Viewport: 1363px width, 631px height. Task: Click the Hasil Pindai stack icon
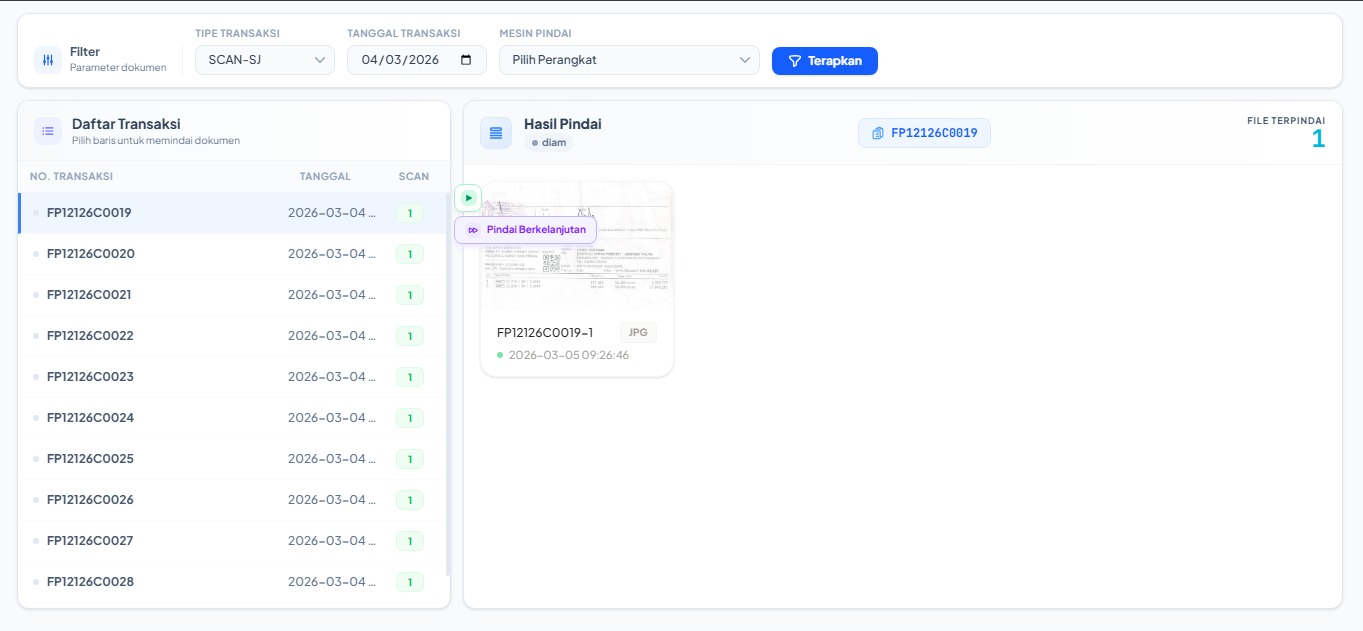496,133
